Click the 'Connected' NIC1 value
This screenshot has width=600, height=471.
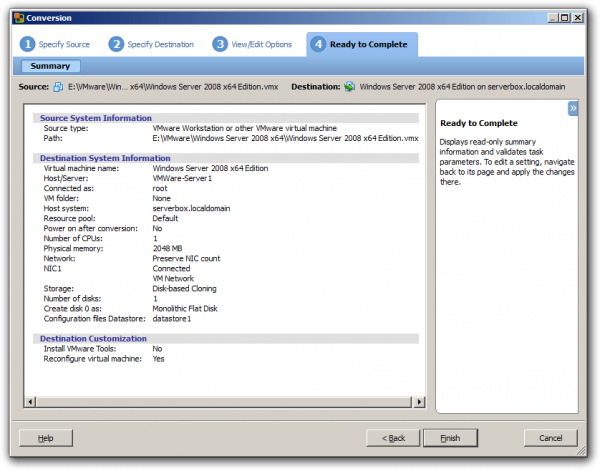click(171, 269)
